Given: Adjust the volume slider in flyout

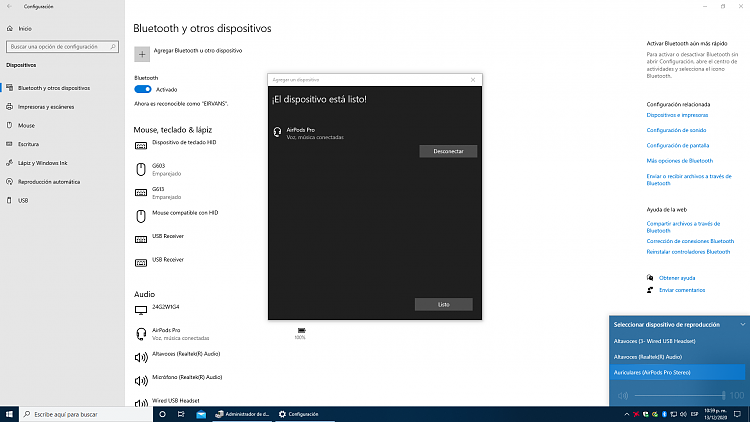Looking at the screenshot, I should [x=679, y=396].
